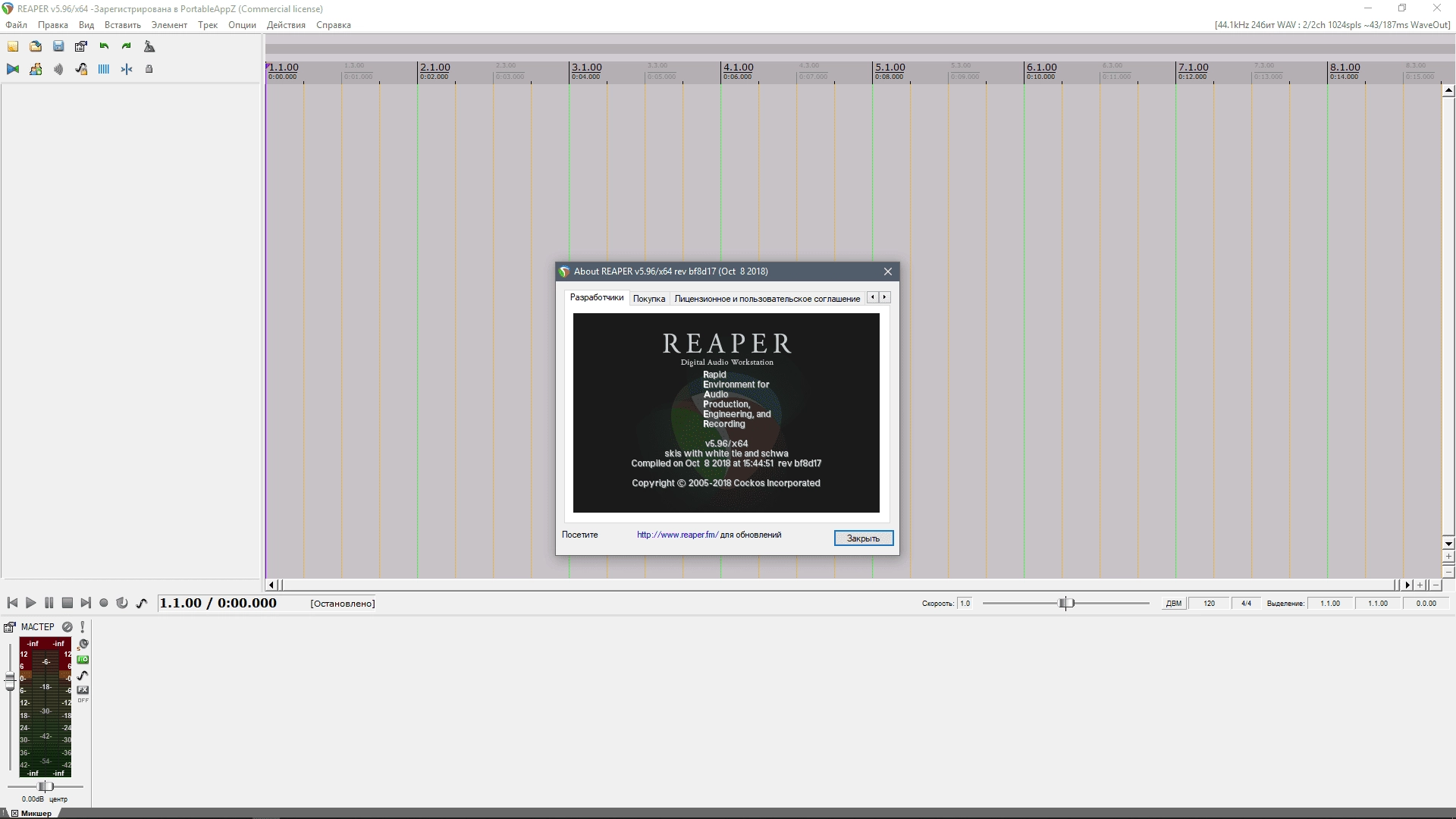Viewport: 1456px width, 819px height.
Task: Click the Save Project floppy icon
Action: click(x=58, y=46)
